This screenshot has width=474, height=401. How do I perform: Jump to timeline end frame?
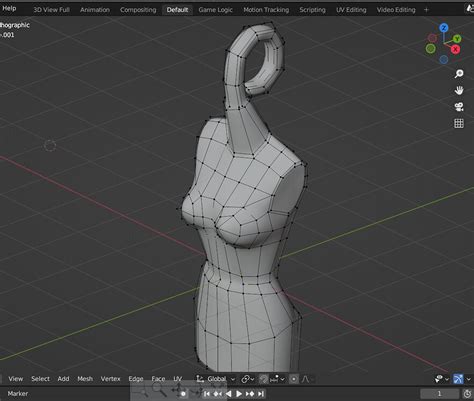point(261,394)
